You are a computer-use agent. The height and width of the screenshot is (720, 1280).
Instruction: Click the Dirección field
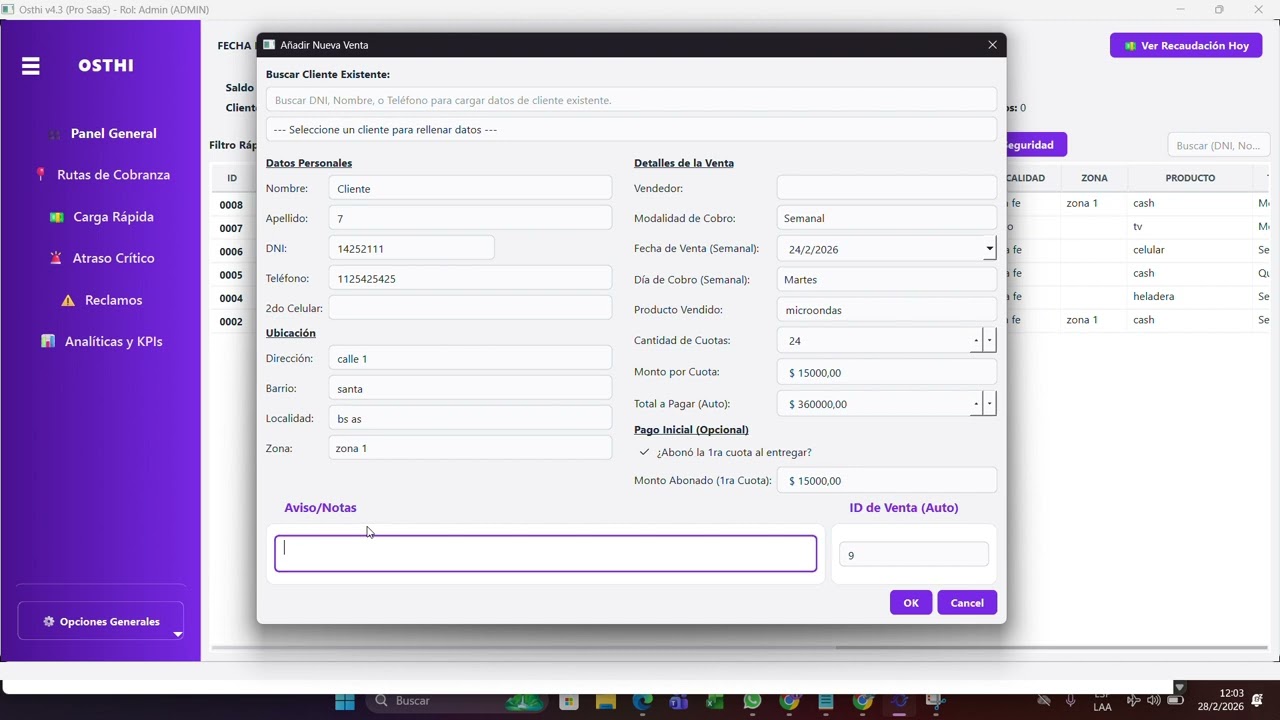pyautogui.click(x=470, y=358)
